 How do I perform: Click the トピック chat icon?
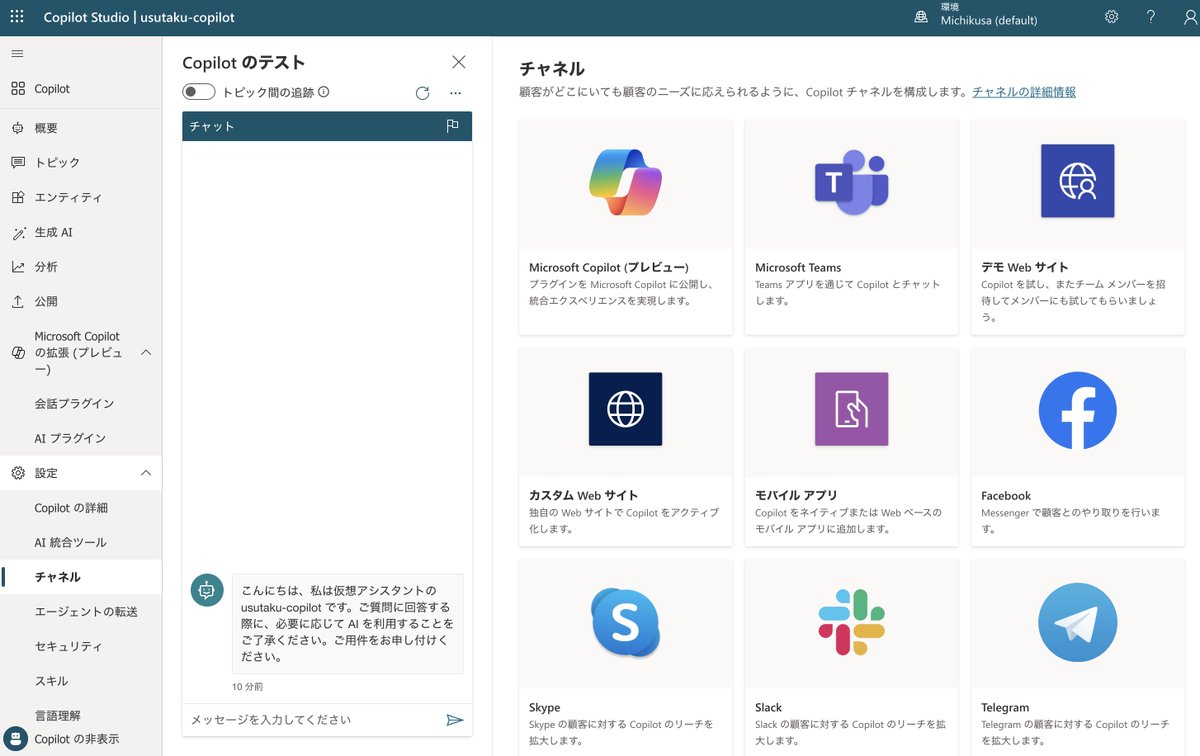(x=18, y=162)
